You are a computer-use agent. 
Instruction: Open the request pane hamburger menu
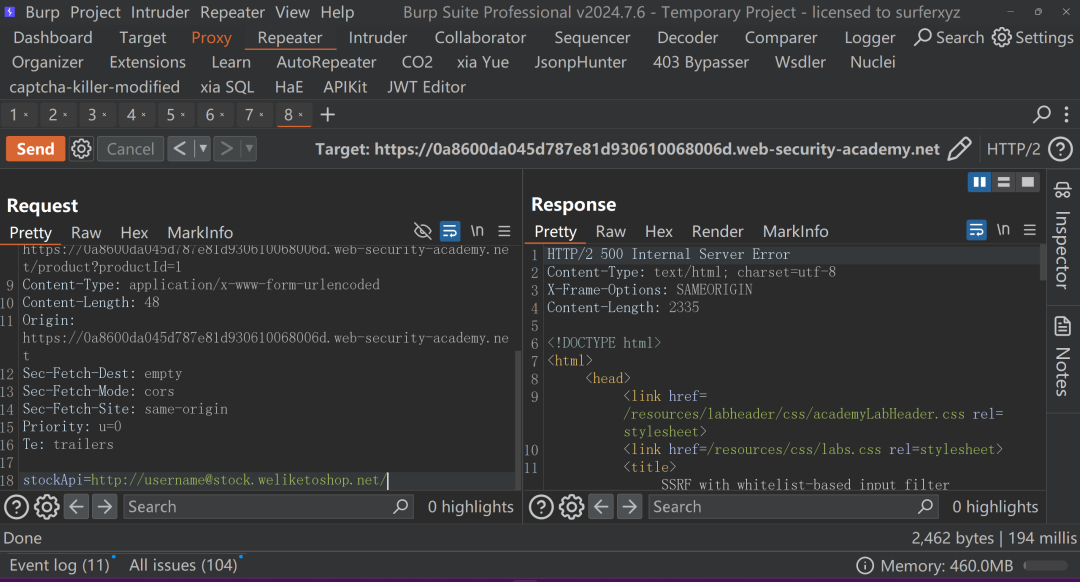coord(504,231)
